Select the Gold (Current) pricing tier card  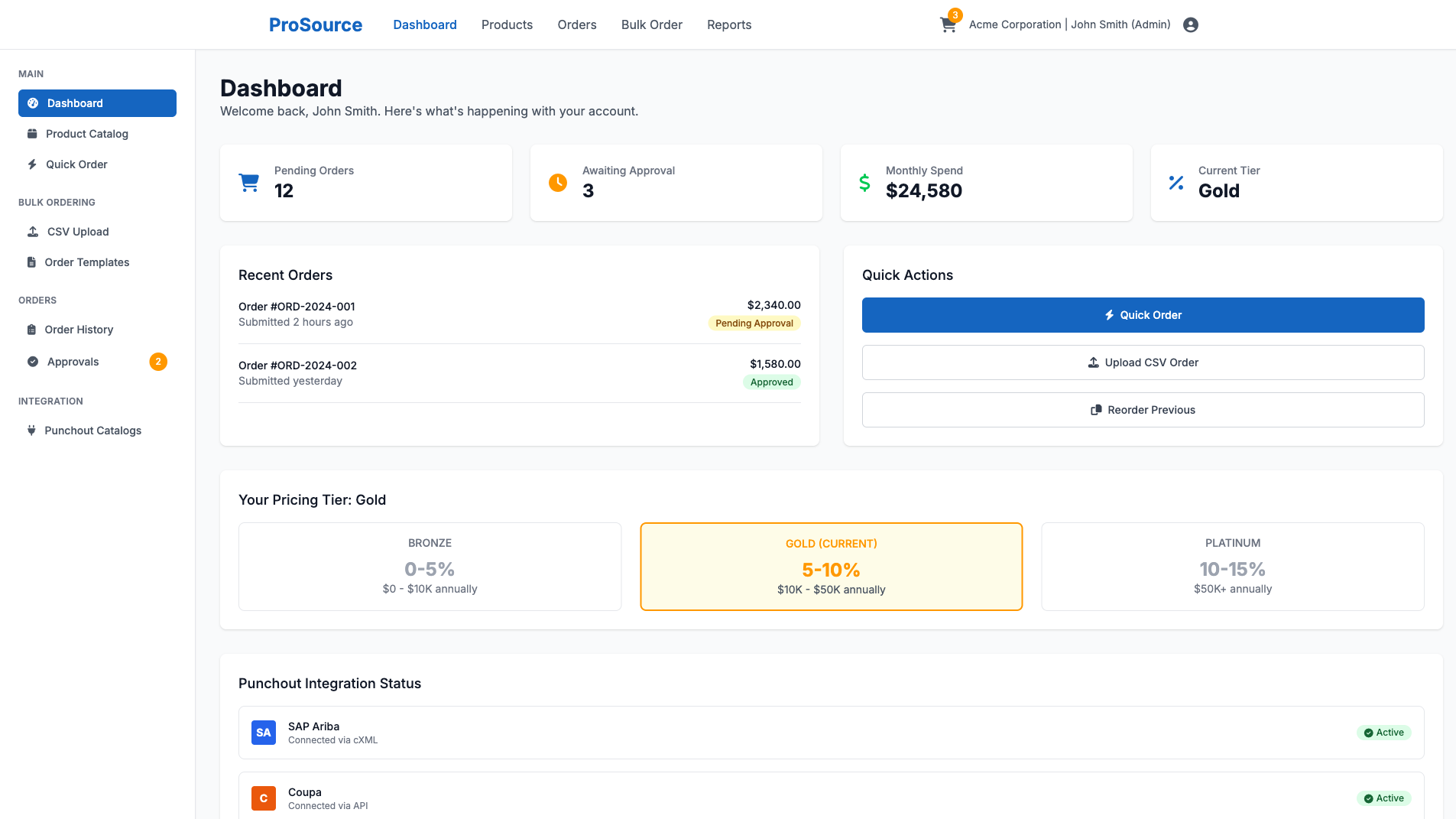click(x=831, y=566)
